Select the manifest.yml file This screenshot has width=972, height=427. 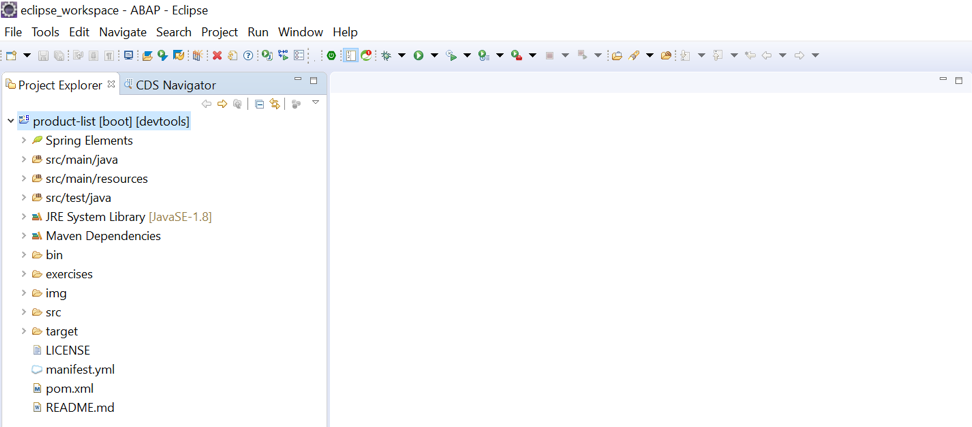click(80, 369)
